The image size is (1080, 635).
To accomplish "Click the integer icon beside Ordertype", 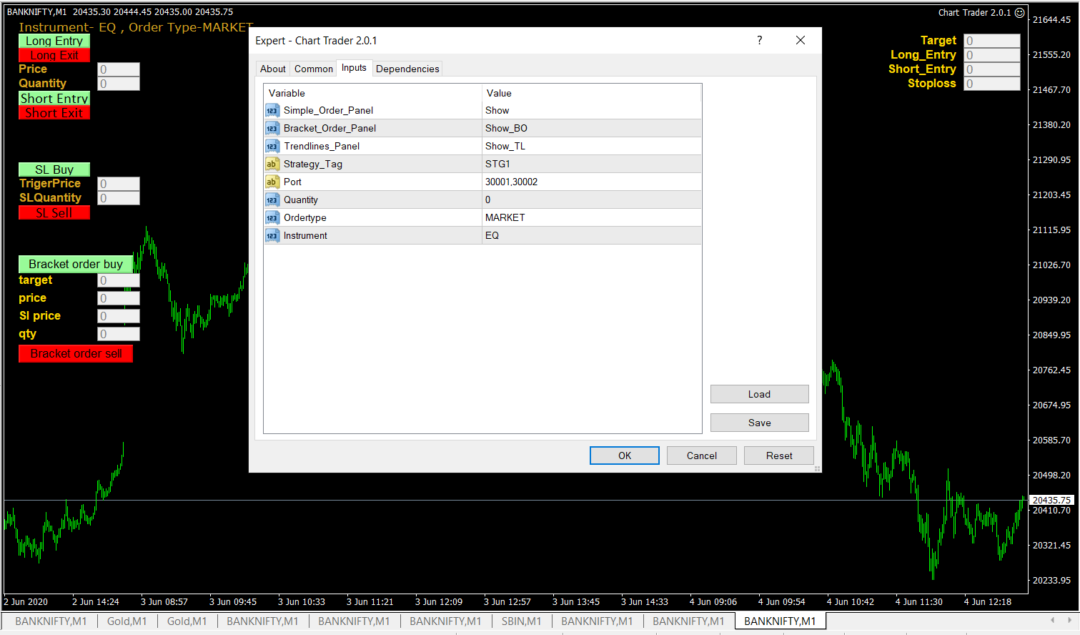I will (272, 217).
